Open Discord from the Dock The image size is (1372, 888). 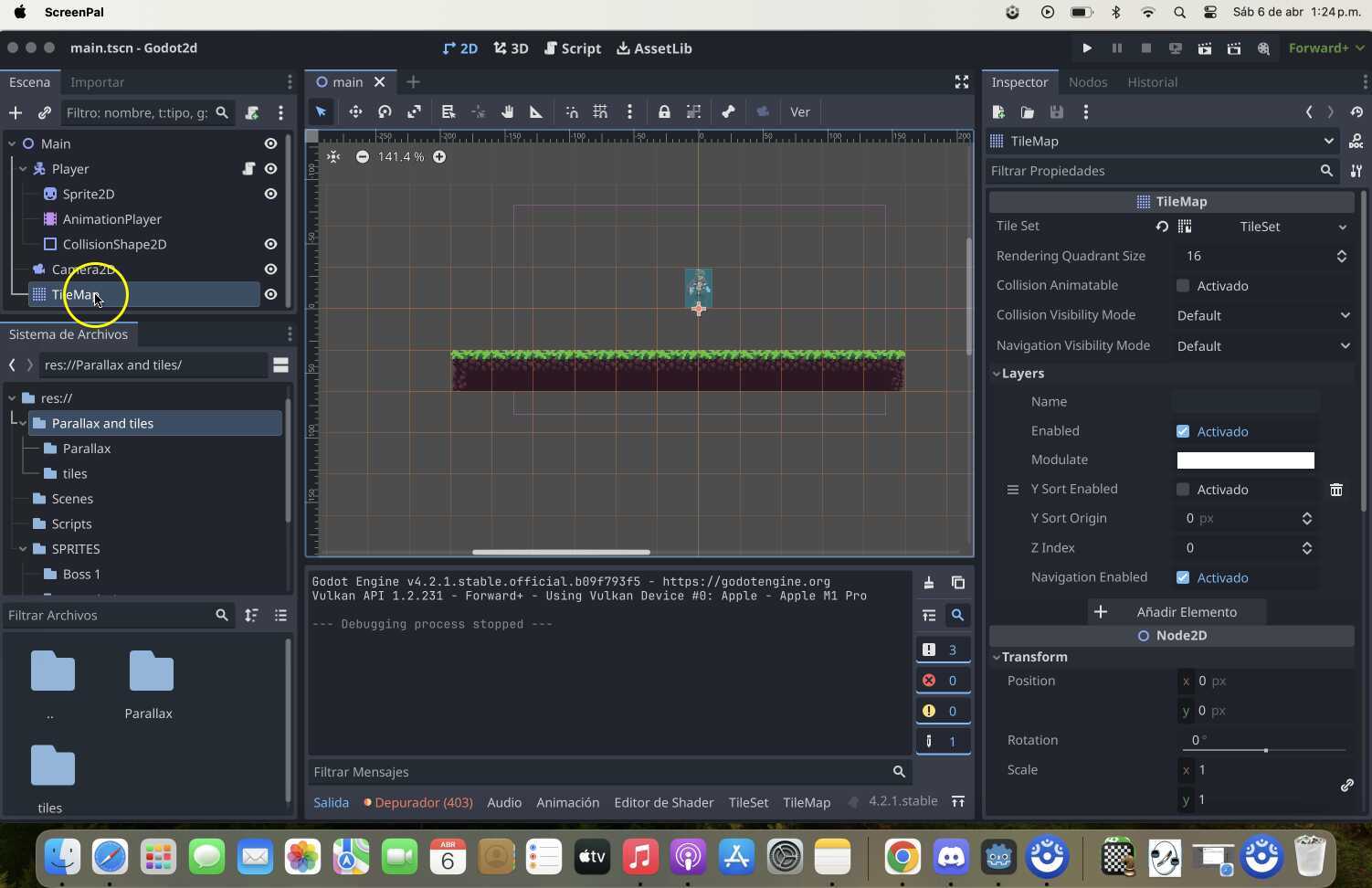click(951, 857)
